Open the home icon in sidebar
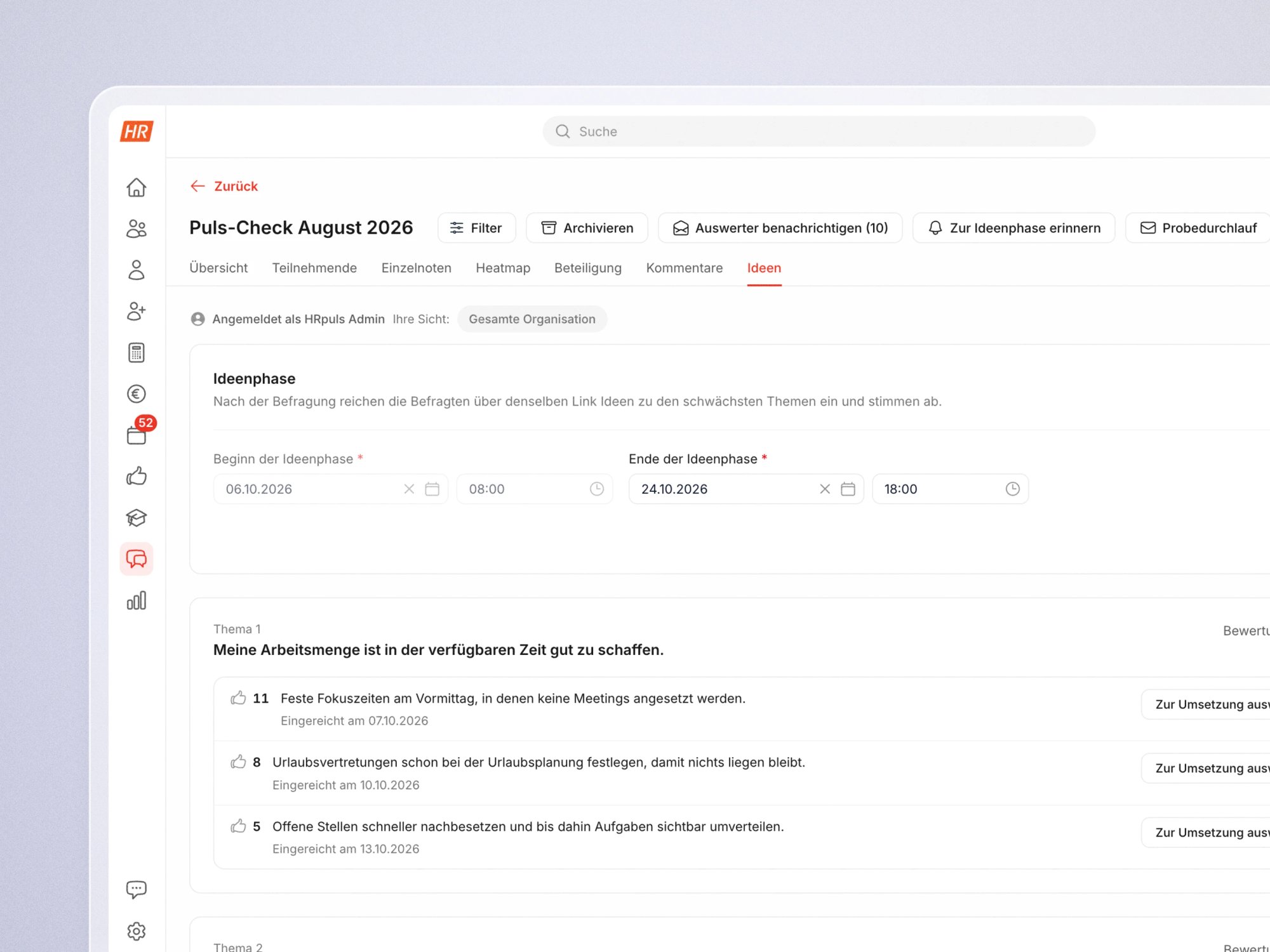 pyautogui.click(x=136, y=187)
